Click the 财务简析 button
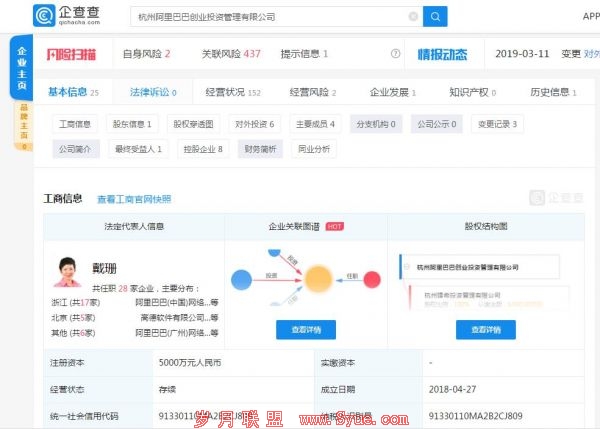The width and height of the screenshot is (600, 429). click(x=260, y=149)
